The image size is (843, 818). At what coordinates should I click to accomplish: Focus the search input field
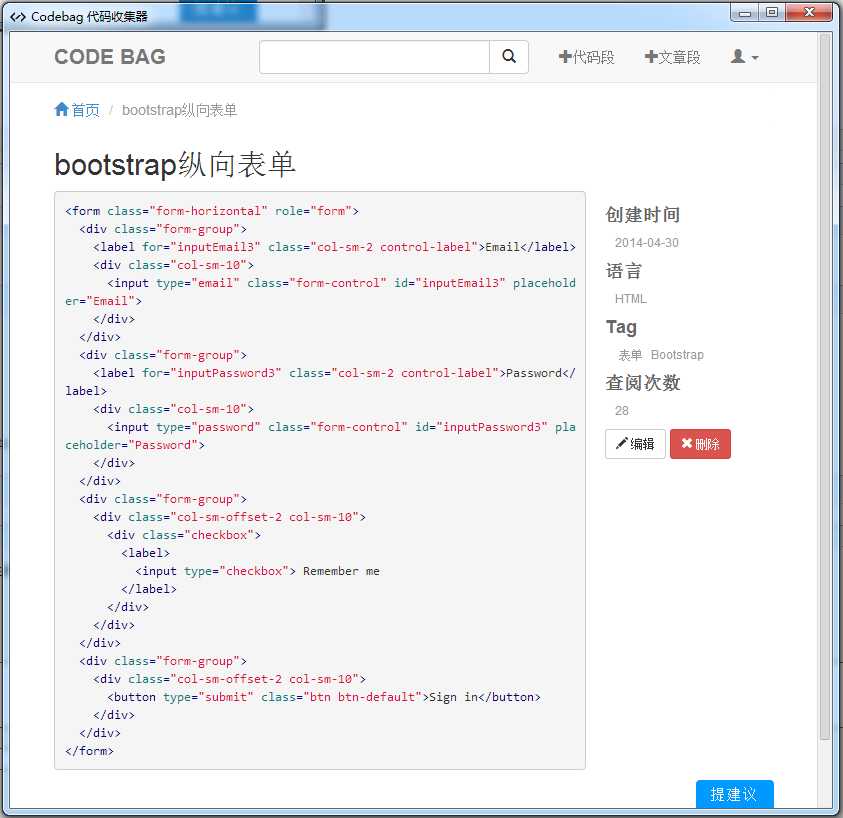374,56
